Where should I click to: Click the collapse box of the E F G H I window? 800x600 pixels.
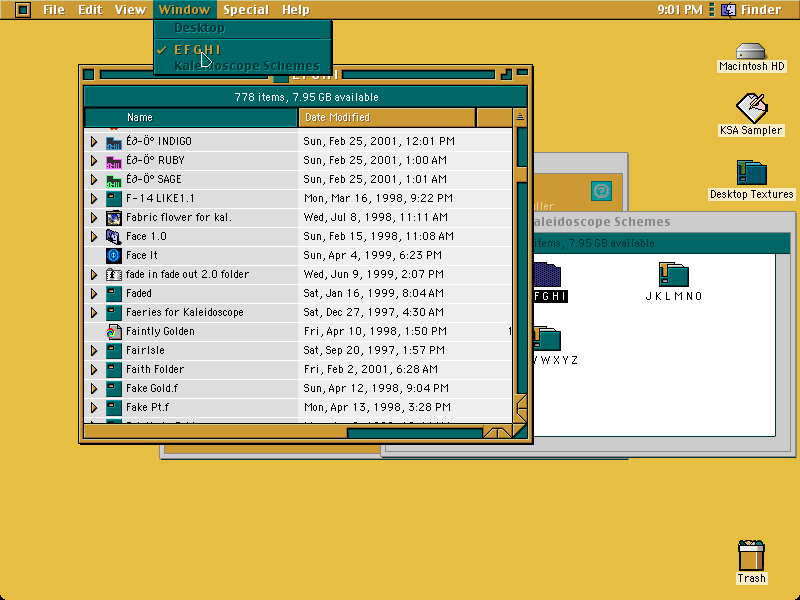pyautogui.click(x=522, y=74)
